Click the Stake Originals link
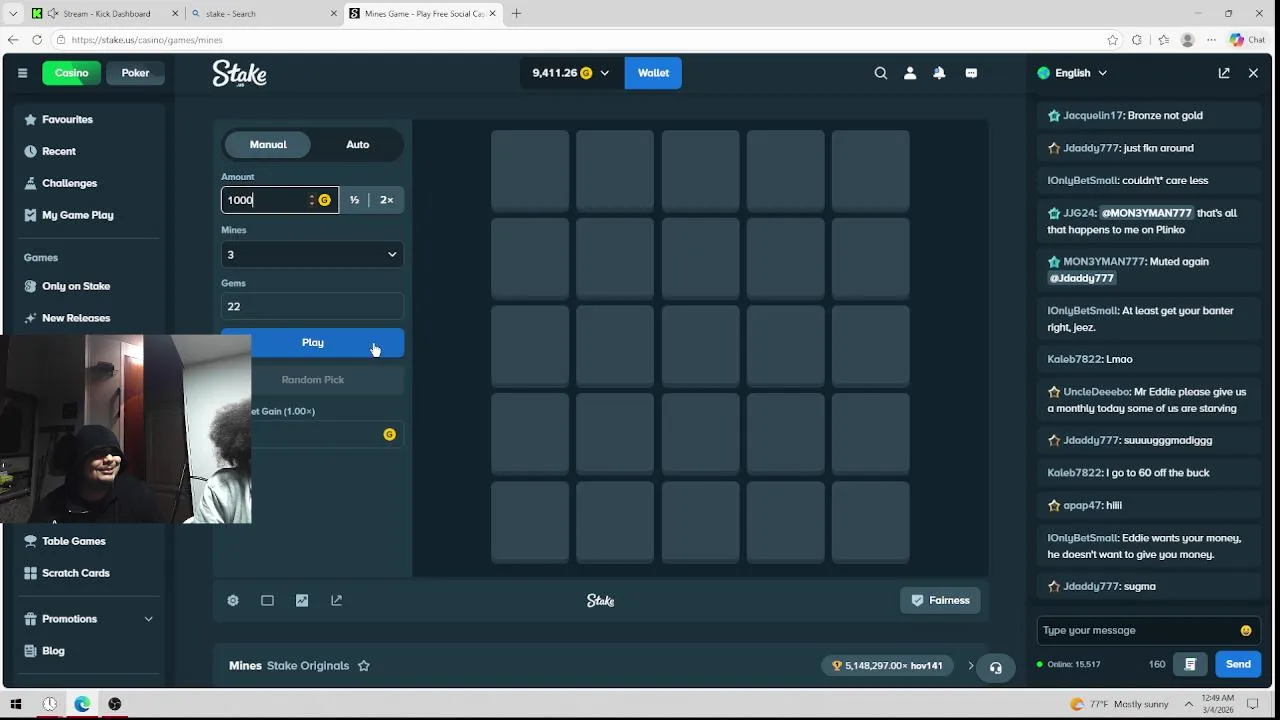1280x720 pixels. click(x=308, y=665)
